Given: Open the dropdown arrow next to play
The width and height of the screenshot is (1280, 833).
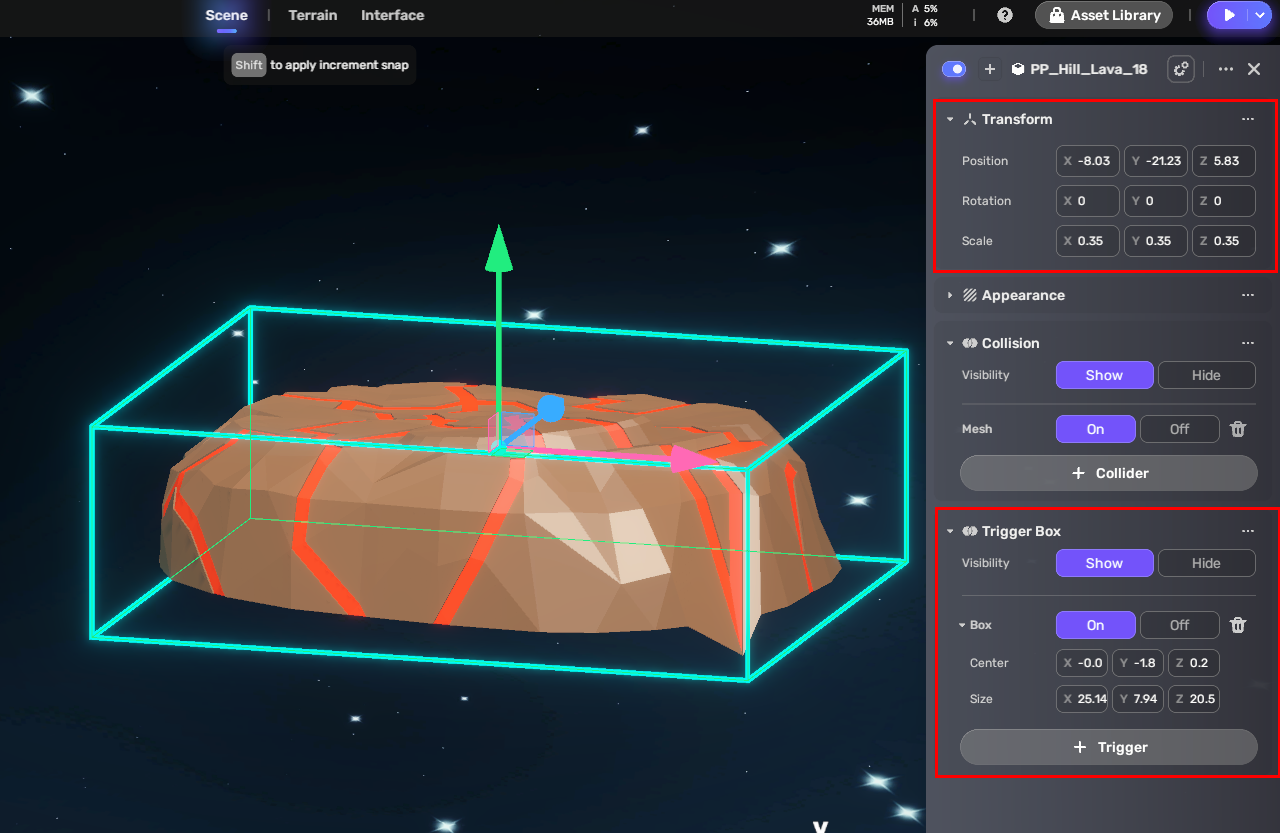Looking at the screenshot, I should click(x=1260, y=15).
